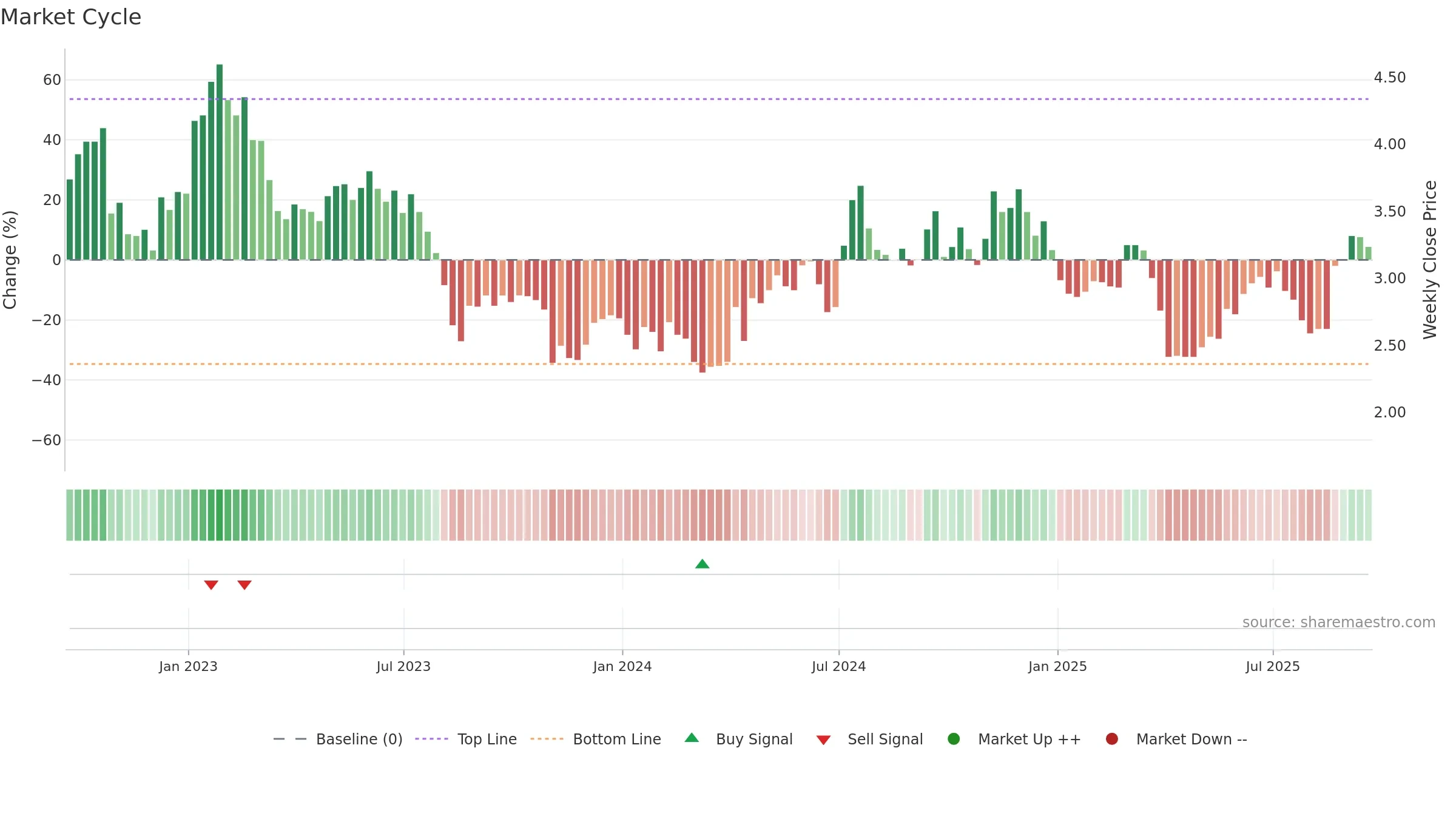Click the 4.50 tick on right axis
1456x819 pixels.
pos(1389,78)
